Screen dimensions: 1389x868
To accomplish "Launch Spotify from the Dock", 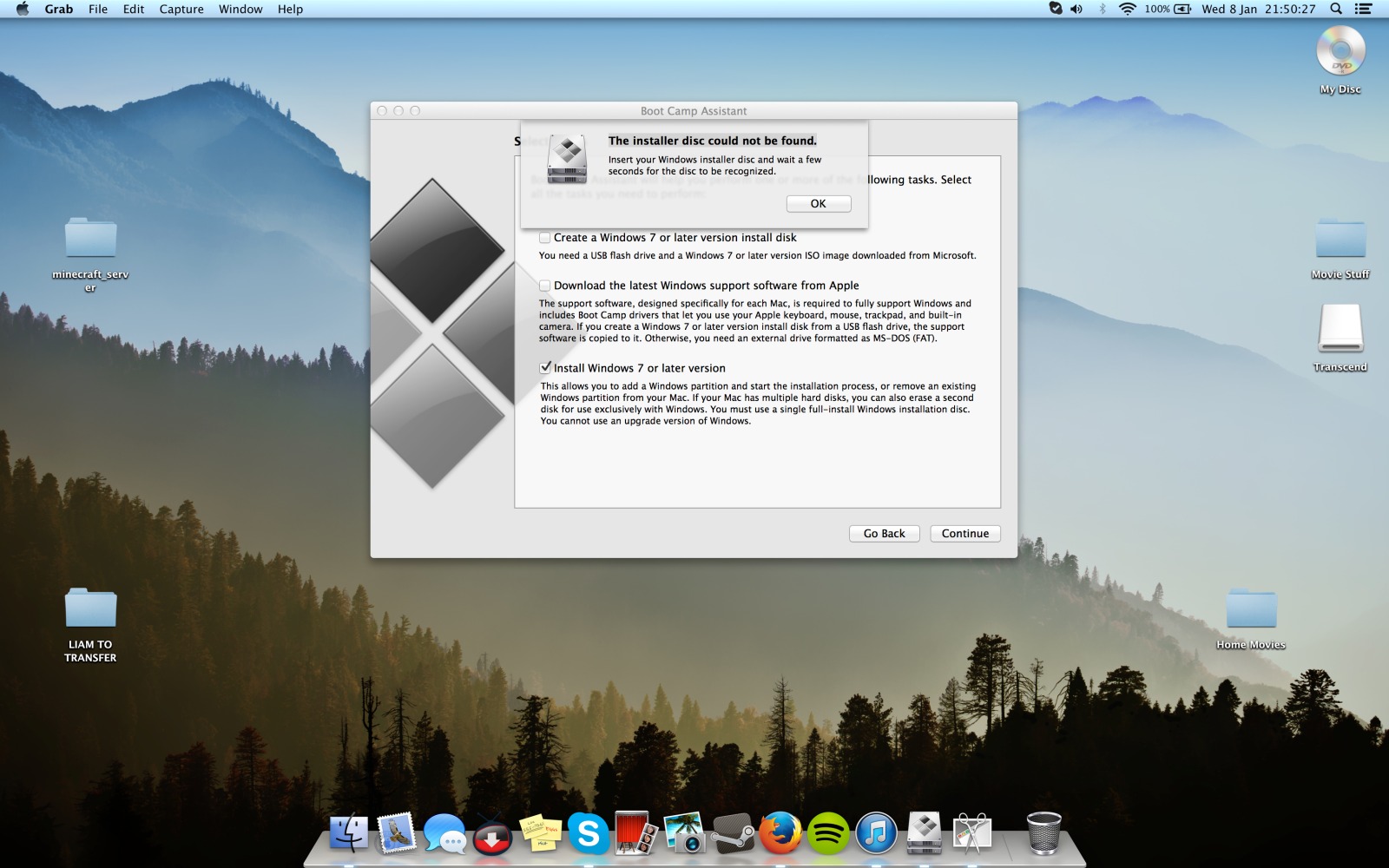I will point(828,833).
